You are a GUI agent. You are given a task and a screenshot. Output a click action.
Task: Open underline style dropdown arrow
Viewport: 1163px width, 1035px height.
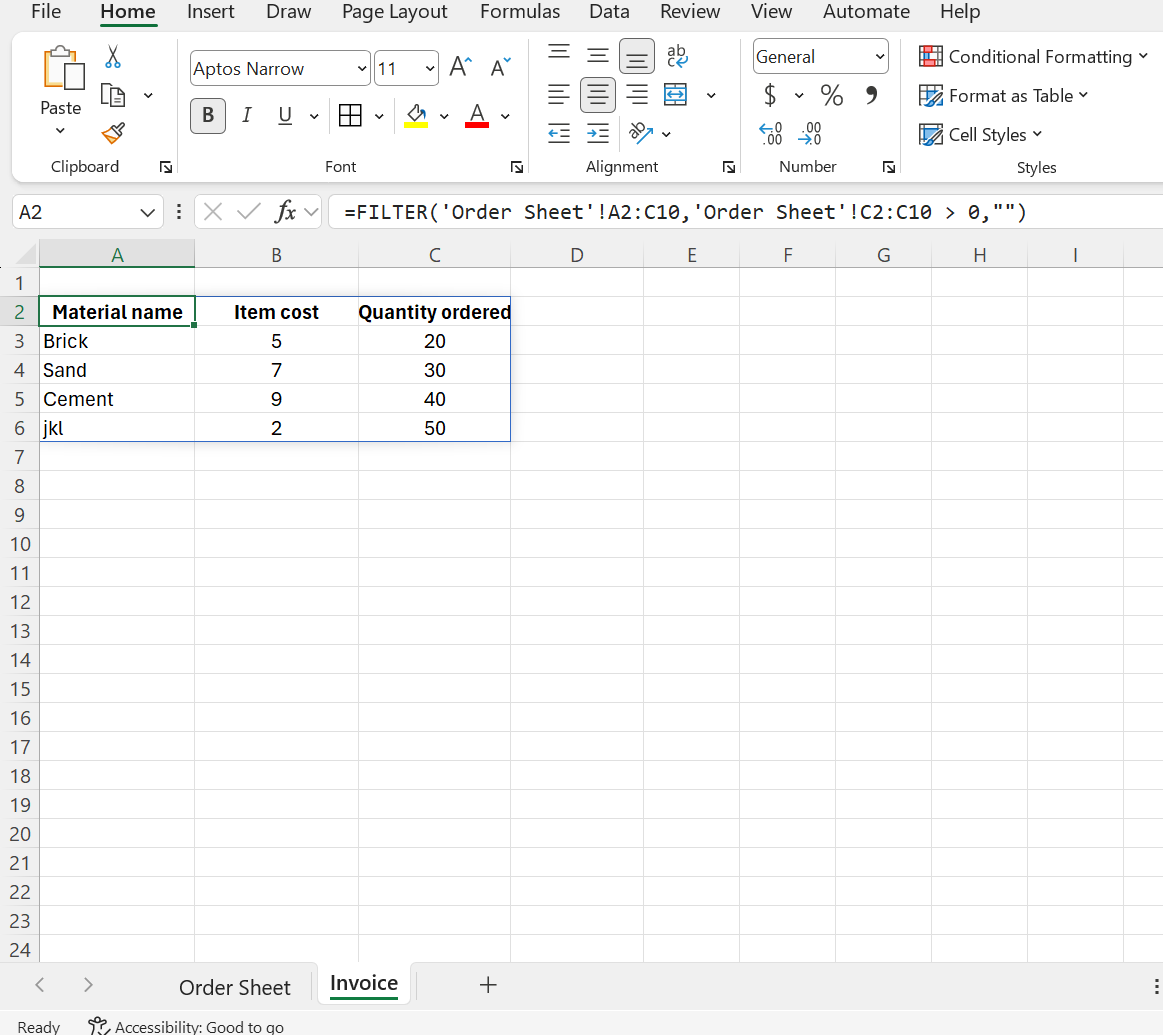tap(314, 116)
